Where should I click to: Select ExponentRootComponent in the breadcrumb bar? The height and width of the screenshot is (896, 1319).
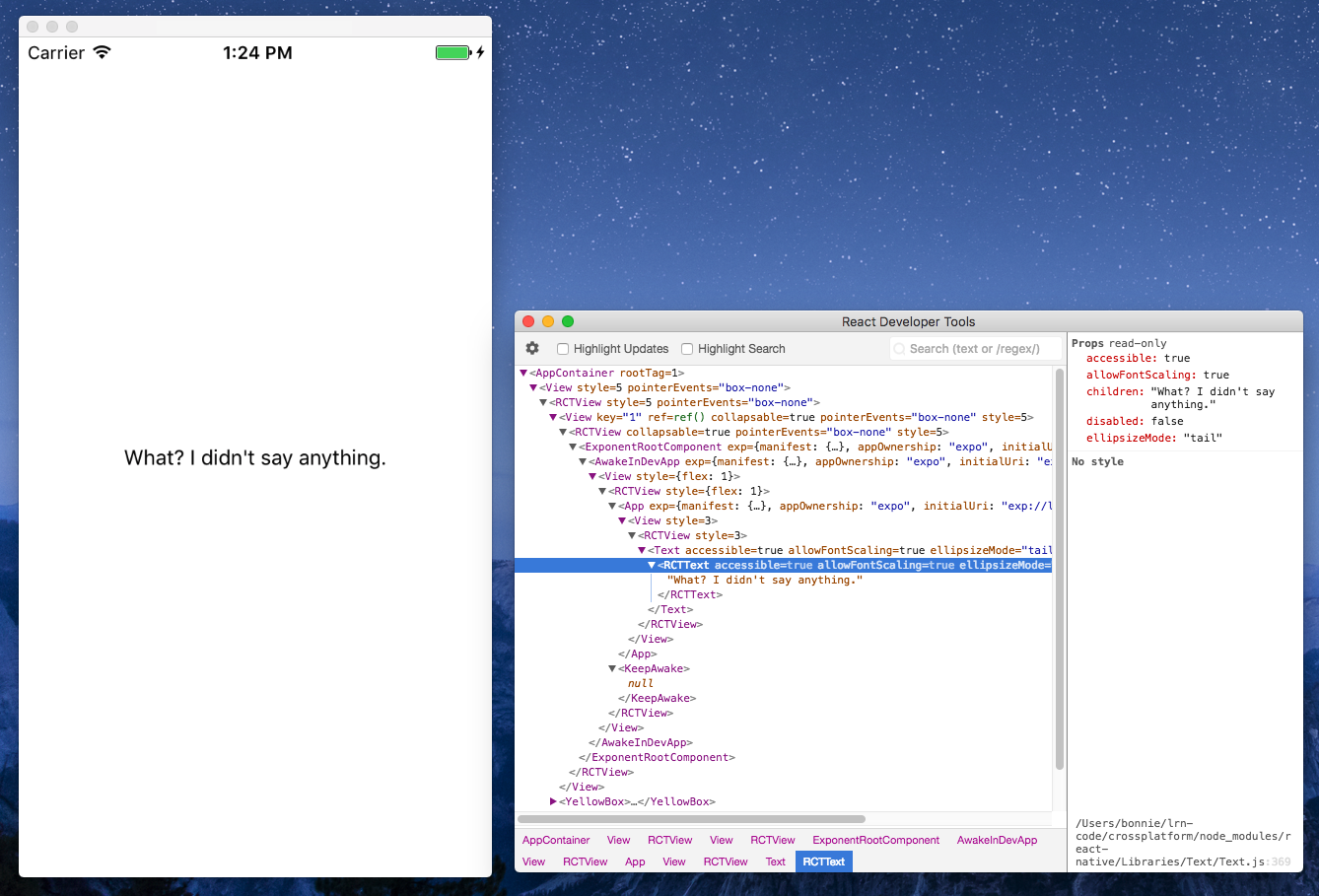tap(875, 840)
